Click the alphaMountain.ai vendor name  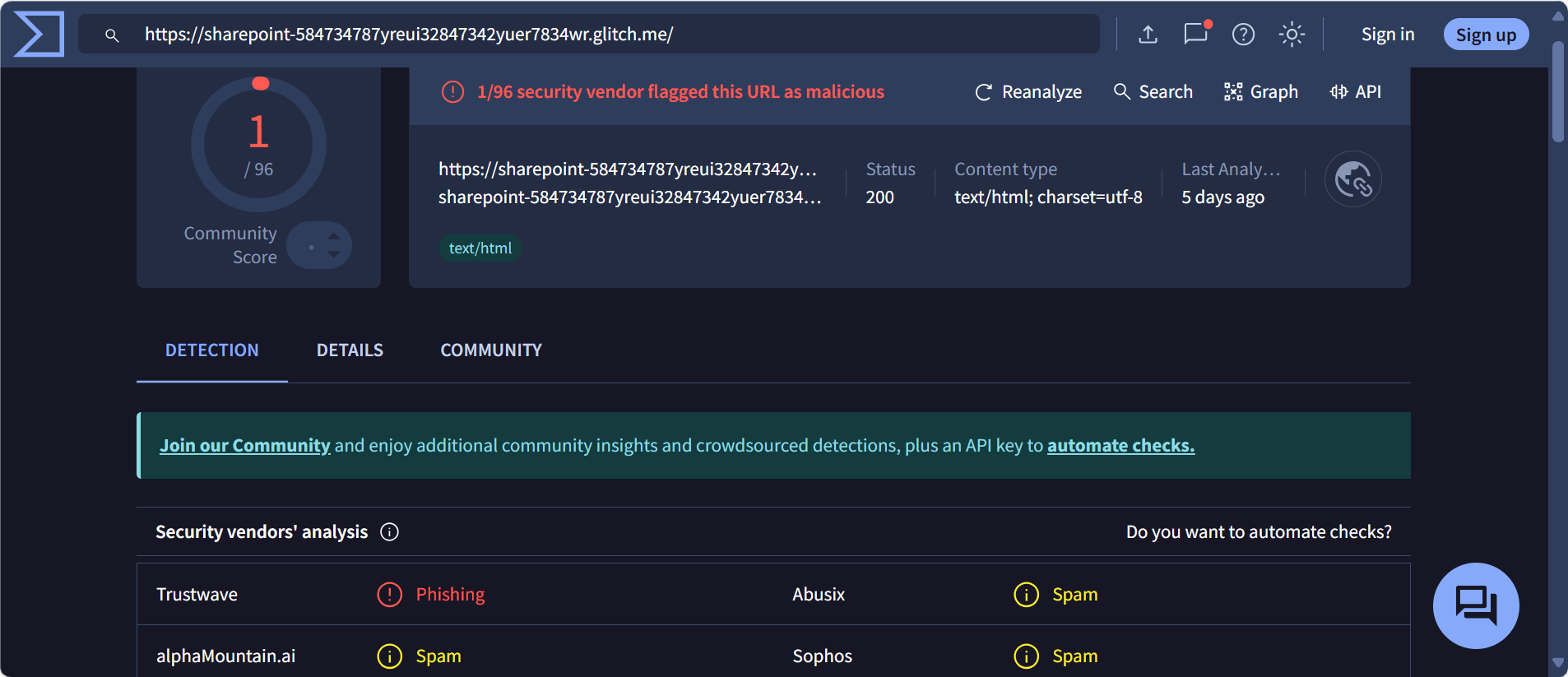(x=226, y=656)
